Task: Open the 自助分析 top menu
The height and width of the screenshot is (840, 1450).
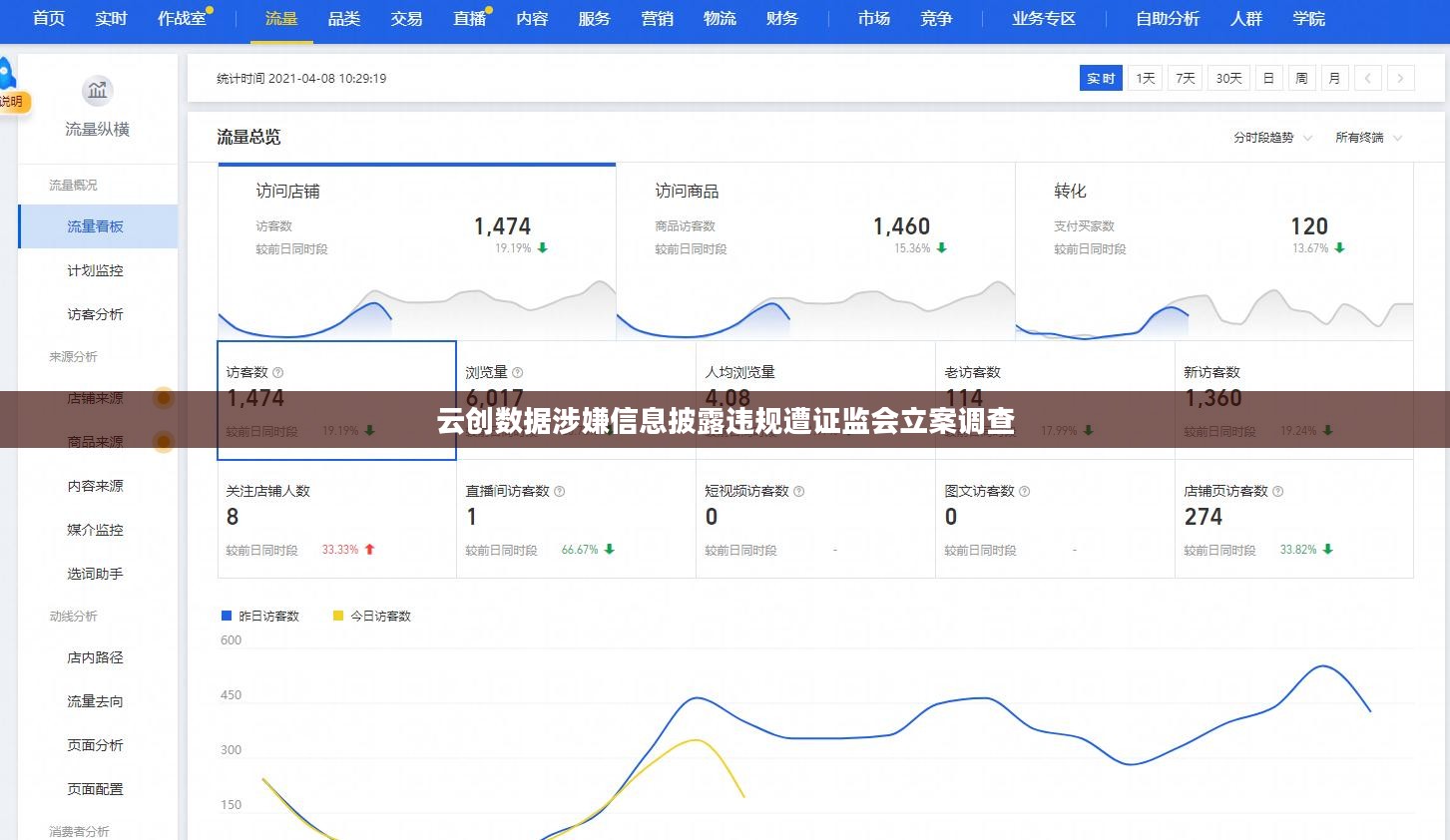Action: pos(1168,19)
